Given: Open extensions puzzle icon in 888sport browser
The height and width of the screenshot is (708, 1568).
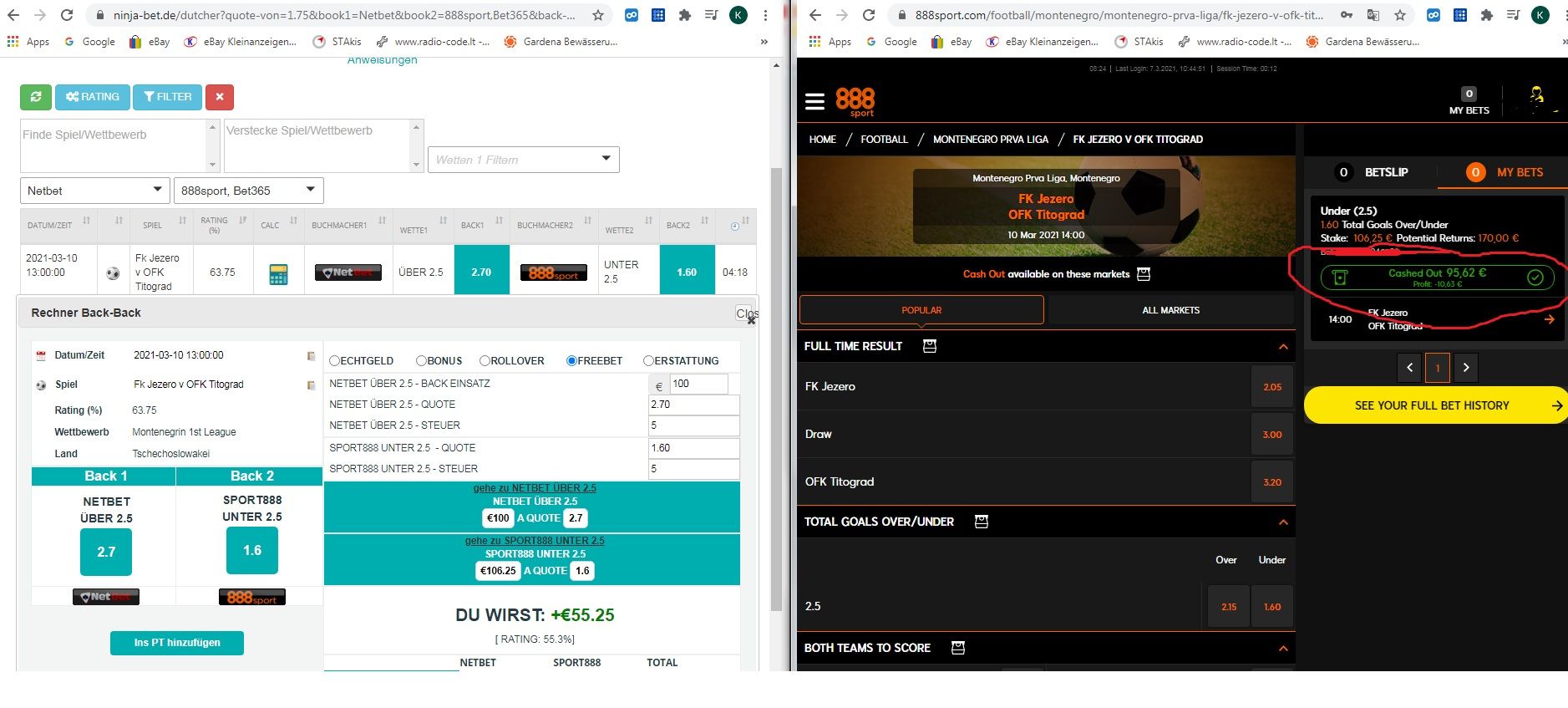Looking at the screenshot, I should tap(1486, 15).
